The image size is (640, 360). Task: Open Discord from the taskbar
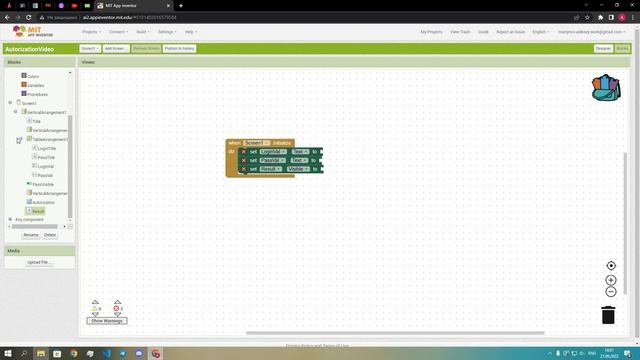pos(139,353)
